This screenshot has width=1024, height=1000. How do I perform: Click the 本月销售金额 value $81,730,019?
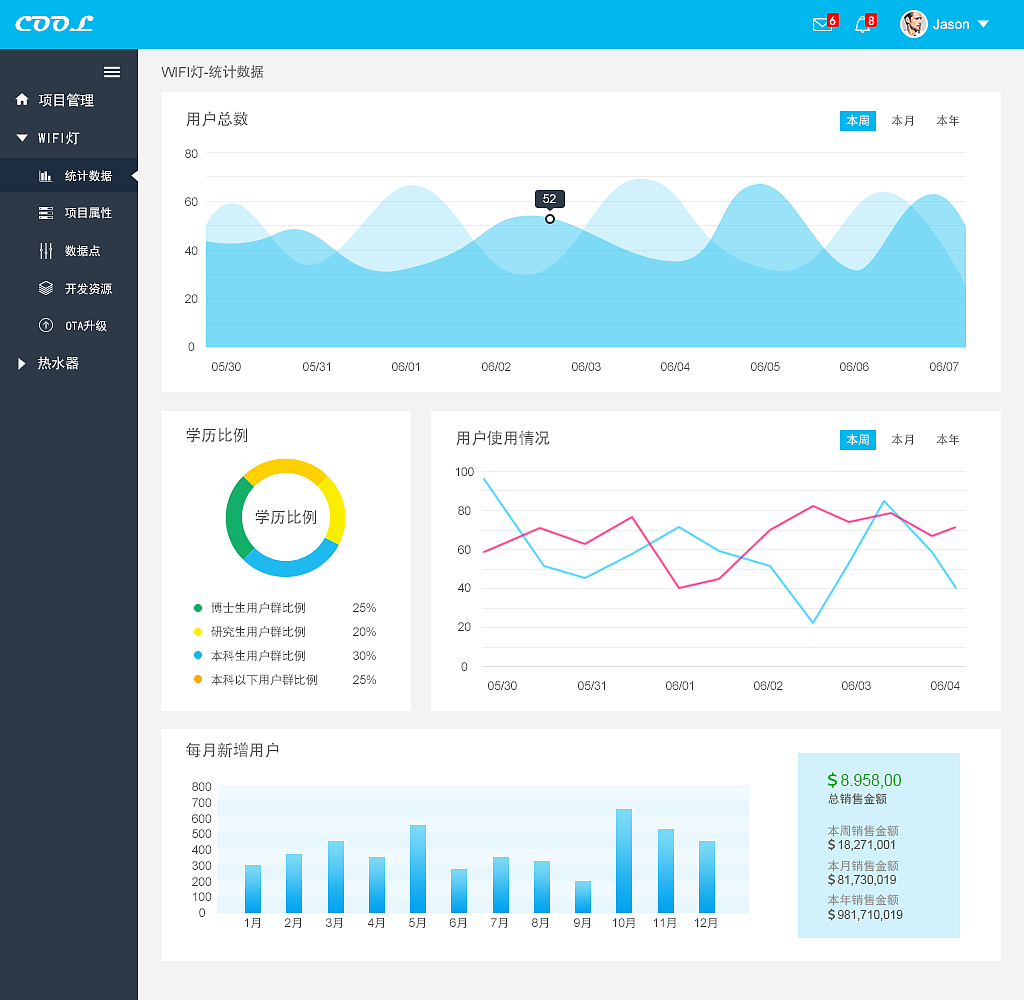click(x=861, y=879)
